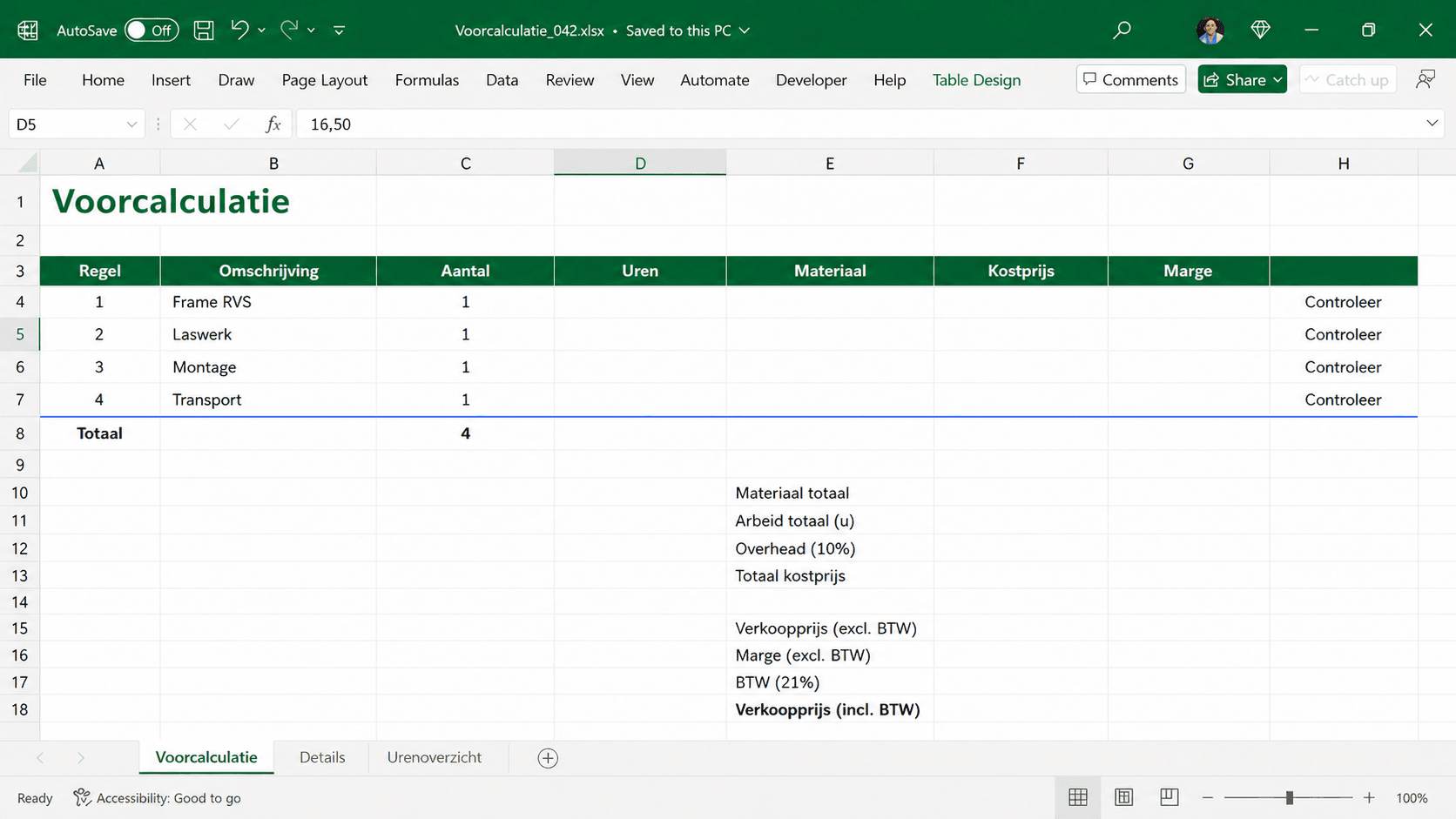Switch to Normal view icon
The height and width of the screenshot is (819, 1456).
[1078, 797]
